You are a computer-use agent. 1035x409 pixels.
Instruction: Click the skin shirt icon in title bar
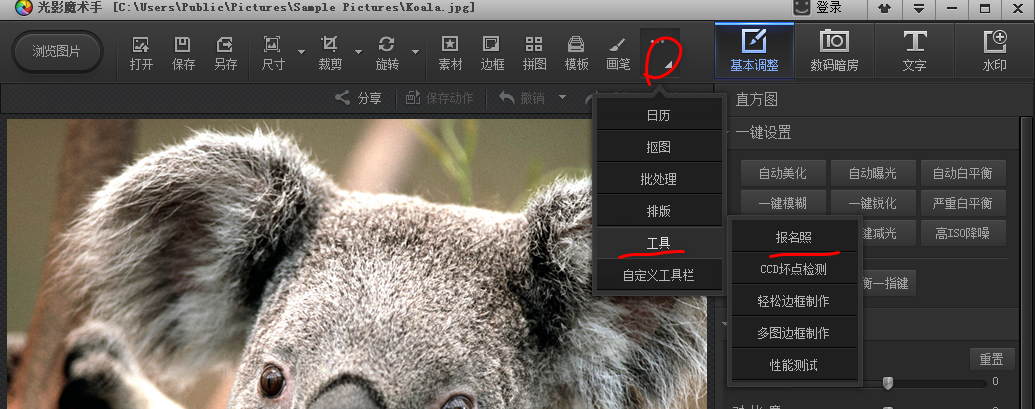884,9
